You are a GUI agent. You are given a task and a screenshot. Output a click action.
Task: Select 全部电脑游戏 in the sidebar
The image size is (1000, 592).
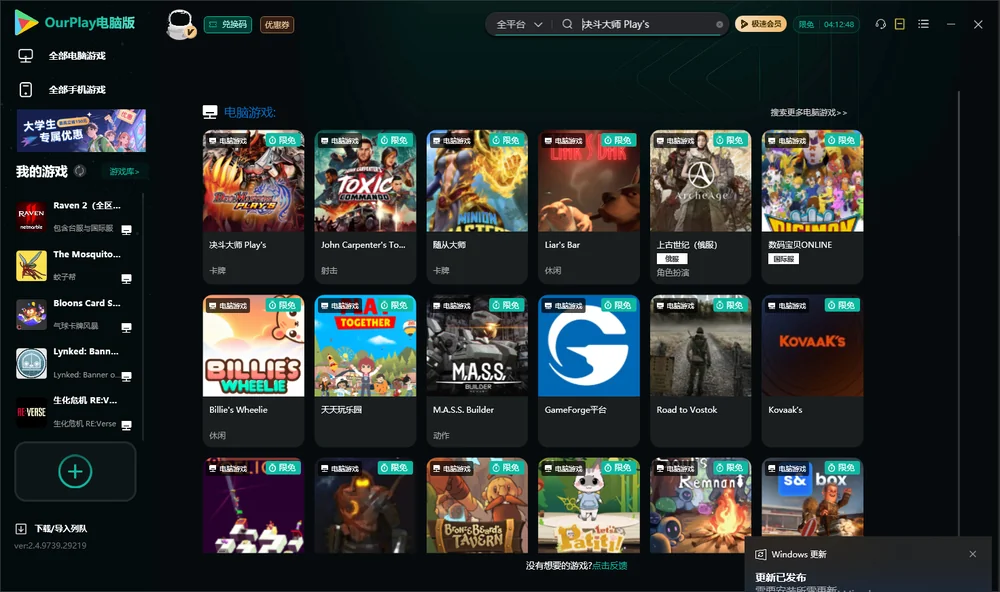(x=77, y=56)
